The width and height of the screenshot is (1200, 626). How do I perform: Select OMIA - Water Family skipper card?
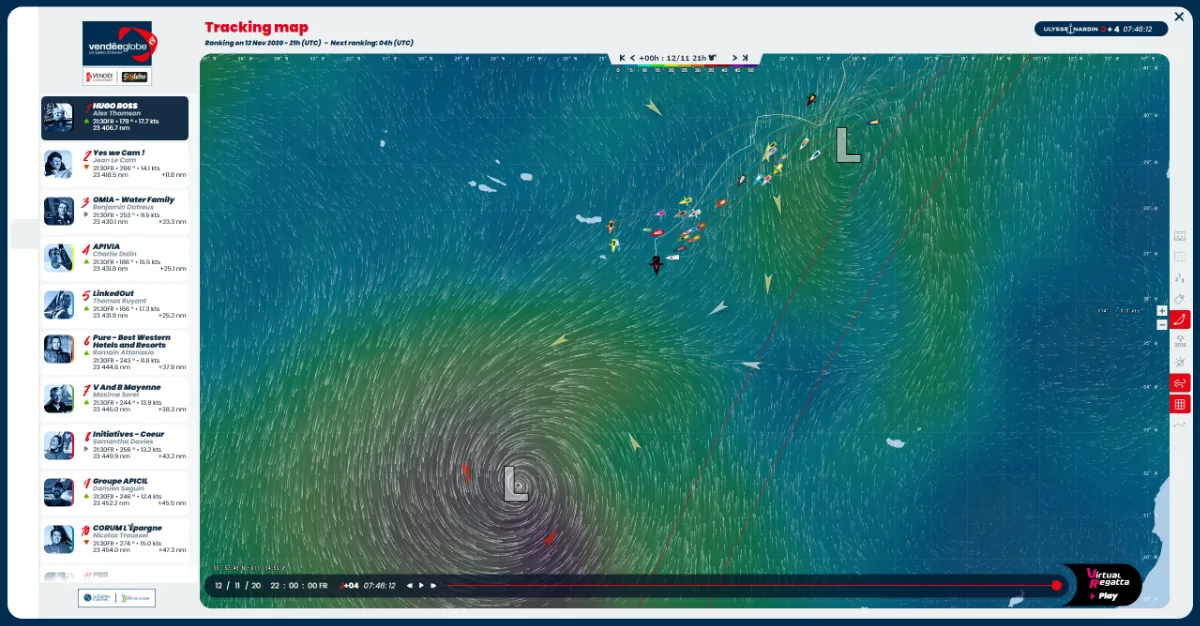tap(114, 211)
